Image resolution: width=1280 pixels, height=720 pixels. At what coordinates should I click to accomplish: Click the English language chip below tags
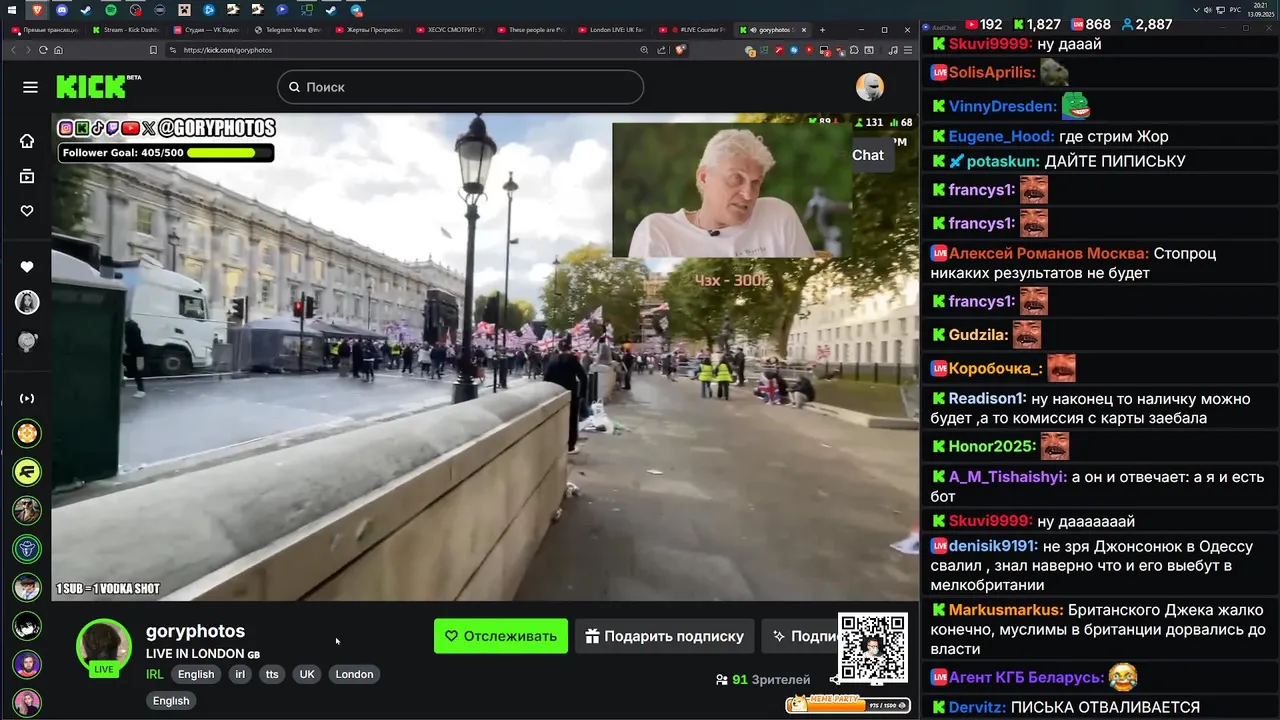coord(171,701)
